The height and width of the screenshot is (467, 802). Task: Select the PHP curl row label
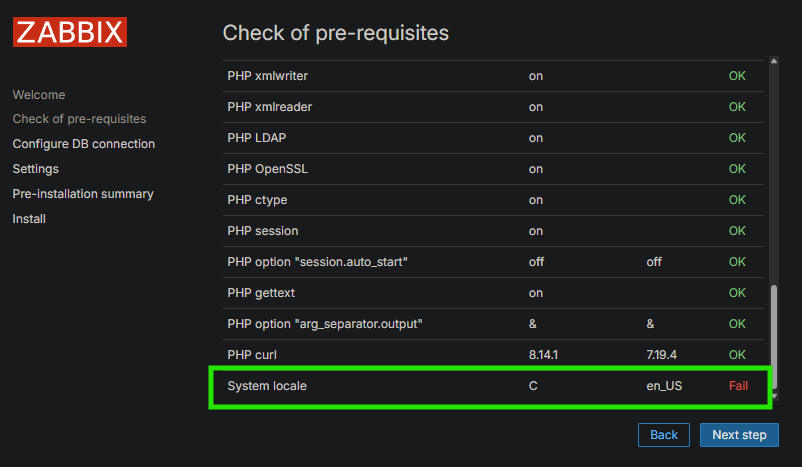[251, 355]
